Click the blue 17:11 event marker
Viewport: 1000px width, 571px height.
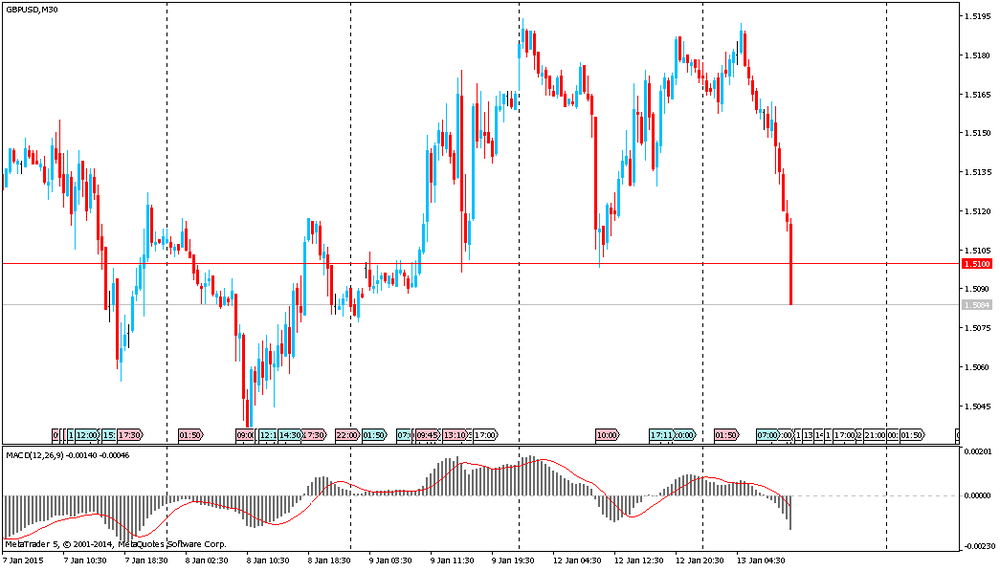click(x=660, y=436)
